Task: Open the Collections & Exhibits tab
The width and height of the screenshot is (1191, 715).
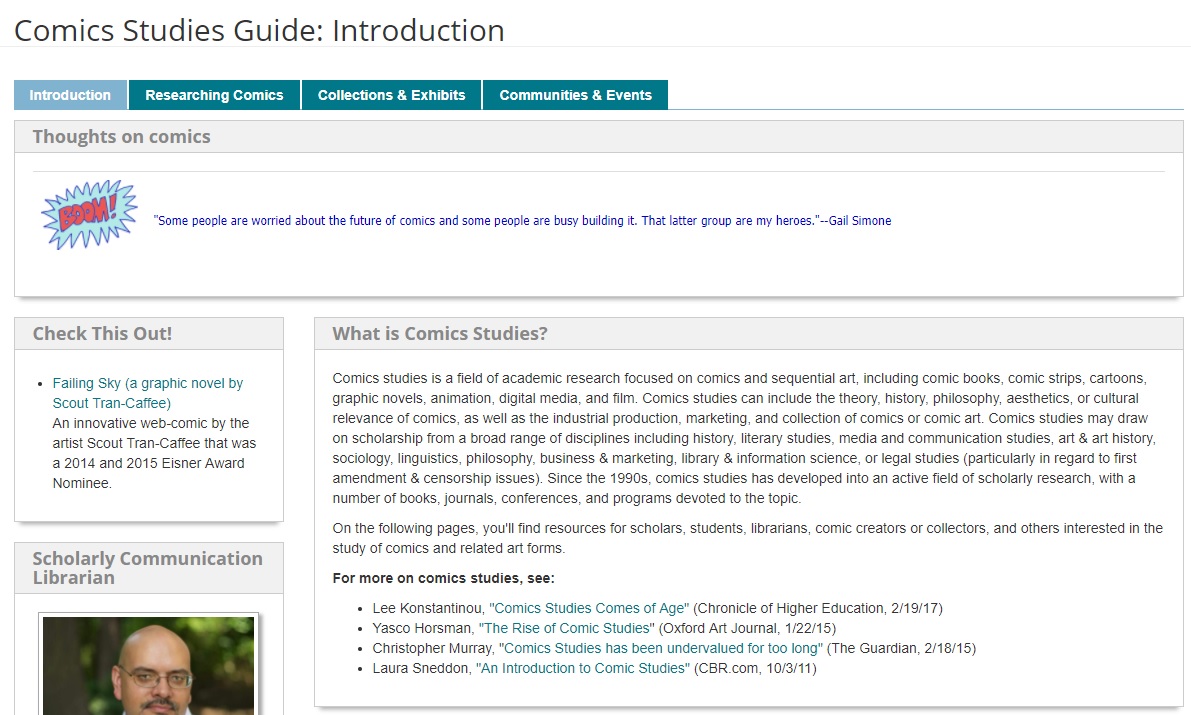Action: point(391,94)
